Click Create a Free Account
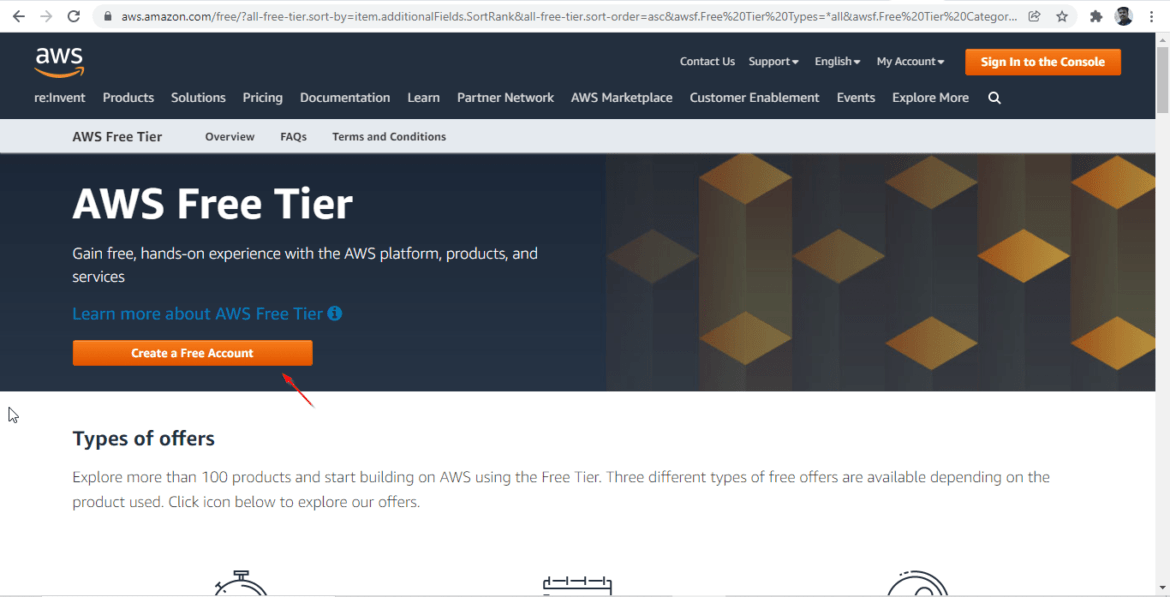Image resolution: width=1170 pixels, height=597 pixels. [x=192, y=352]
